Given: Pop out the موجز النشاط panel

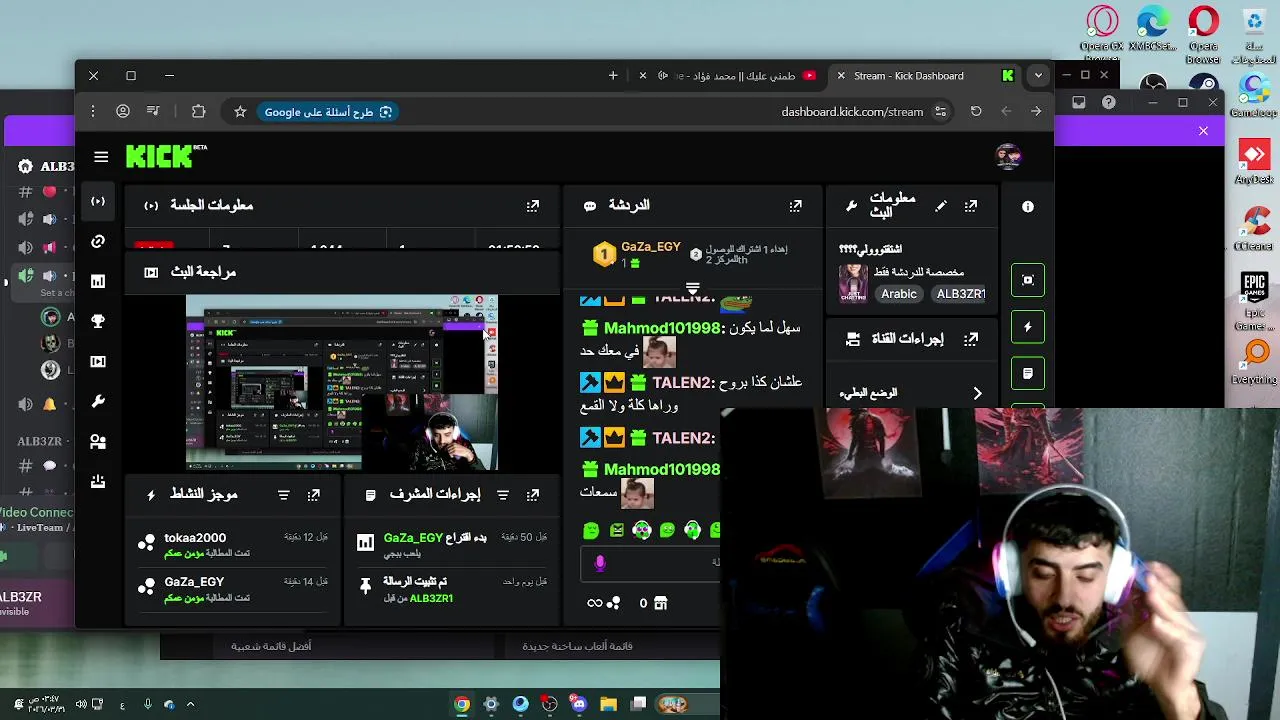Looking at the screenshot, I should click(314, 495).
